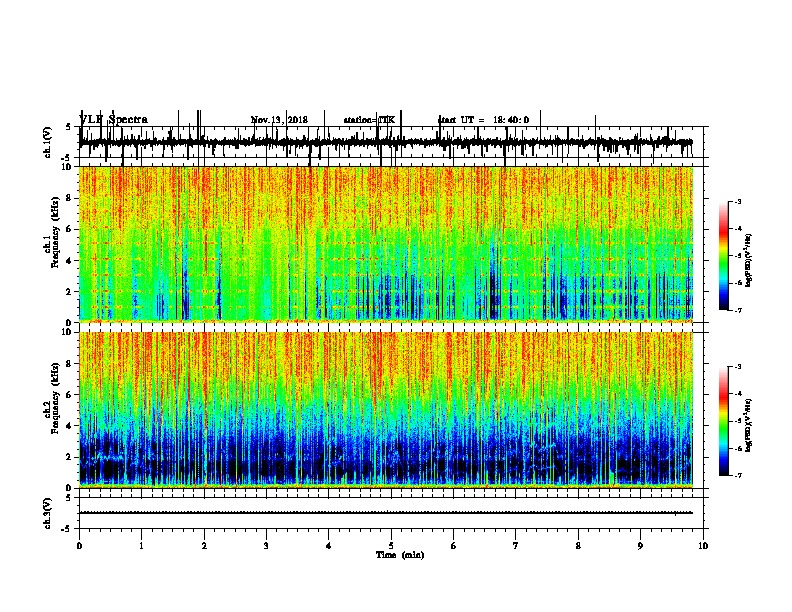
Task: Click the ch.1 "Frequency (kHz)" axis label
Action: [x=56, y=232]
